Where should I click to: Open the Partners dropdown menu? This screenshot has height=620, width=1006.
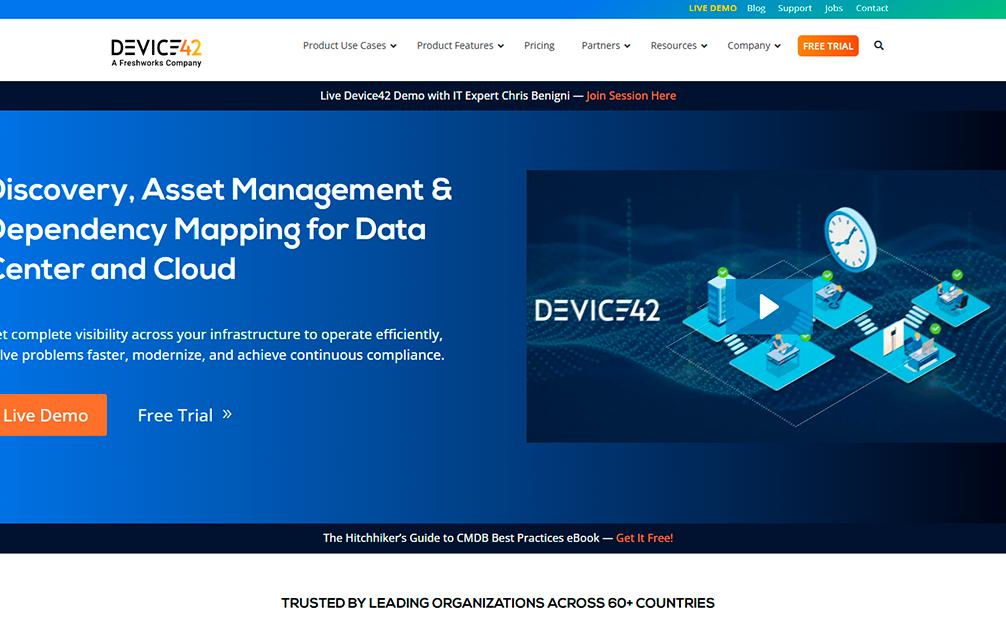point(606,46)
